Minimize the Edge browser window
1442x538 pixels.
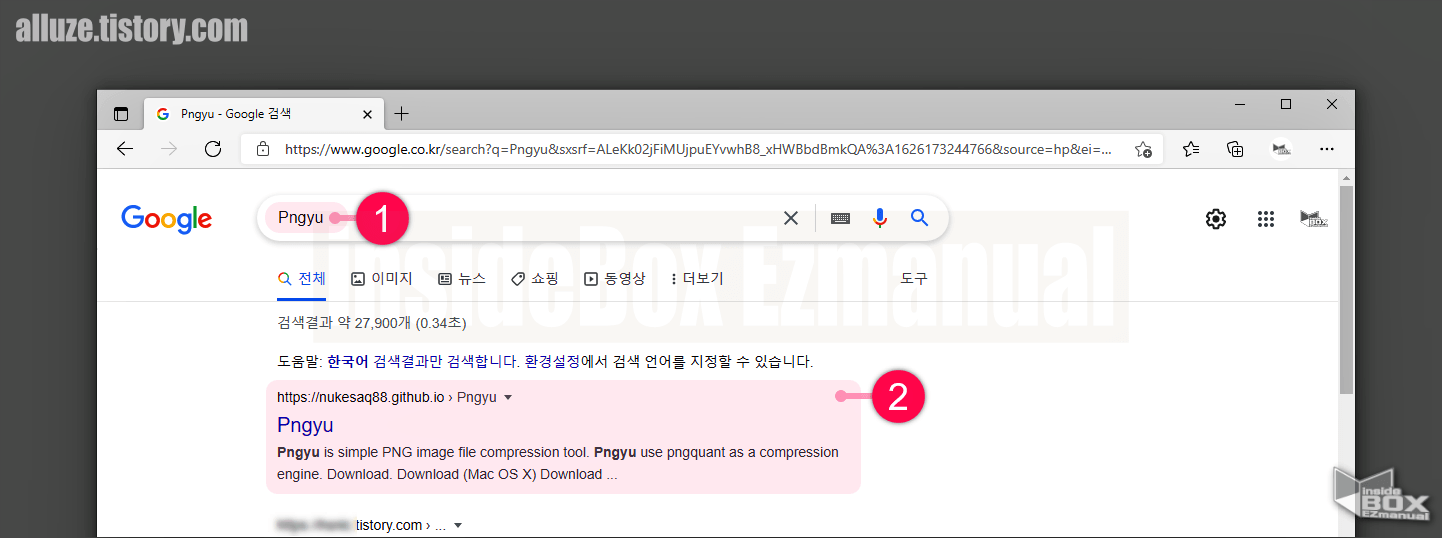click(1240, 104)
